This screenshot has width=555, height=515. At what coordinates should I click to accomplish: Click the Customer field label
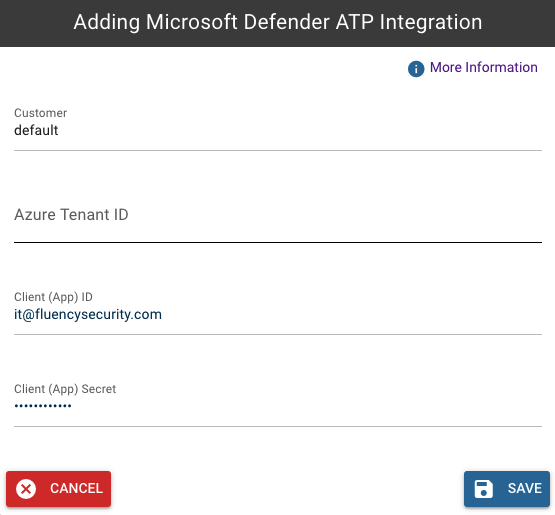click(40, 113)
